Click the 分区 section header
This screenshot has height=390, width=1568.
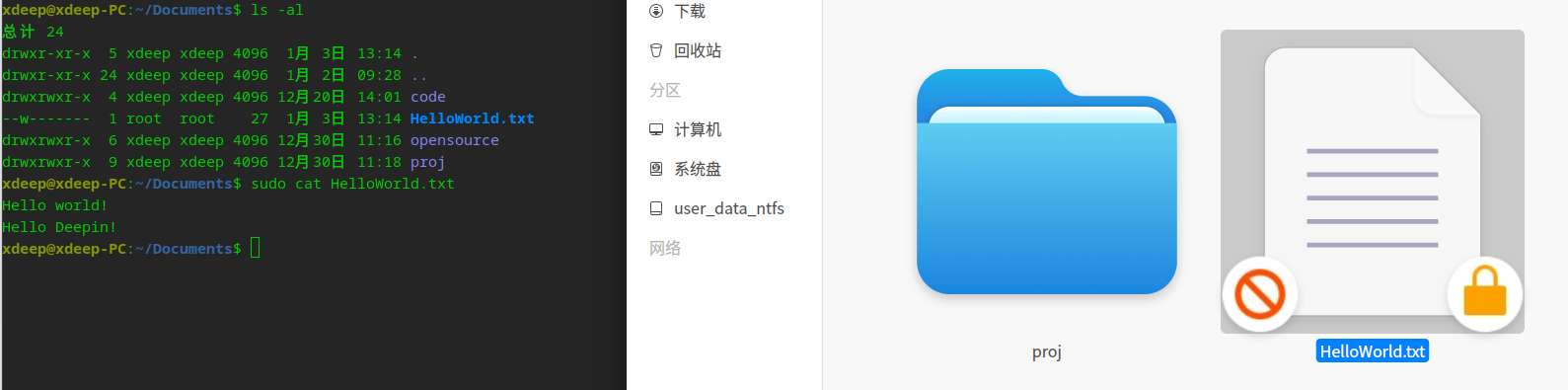665,90
